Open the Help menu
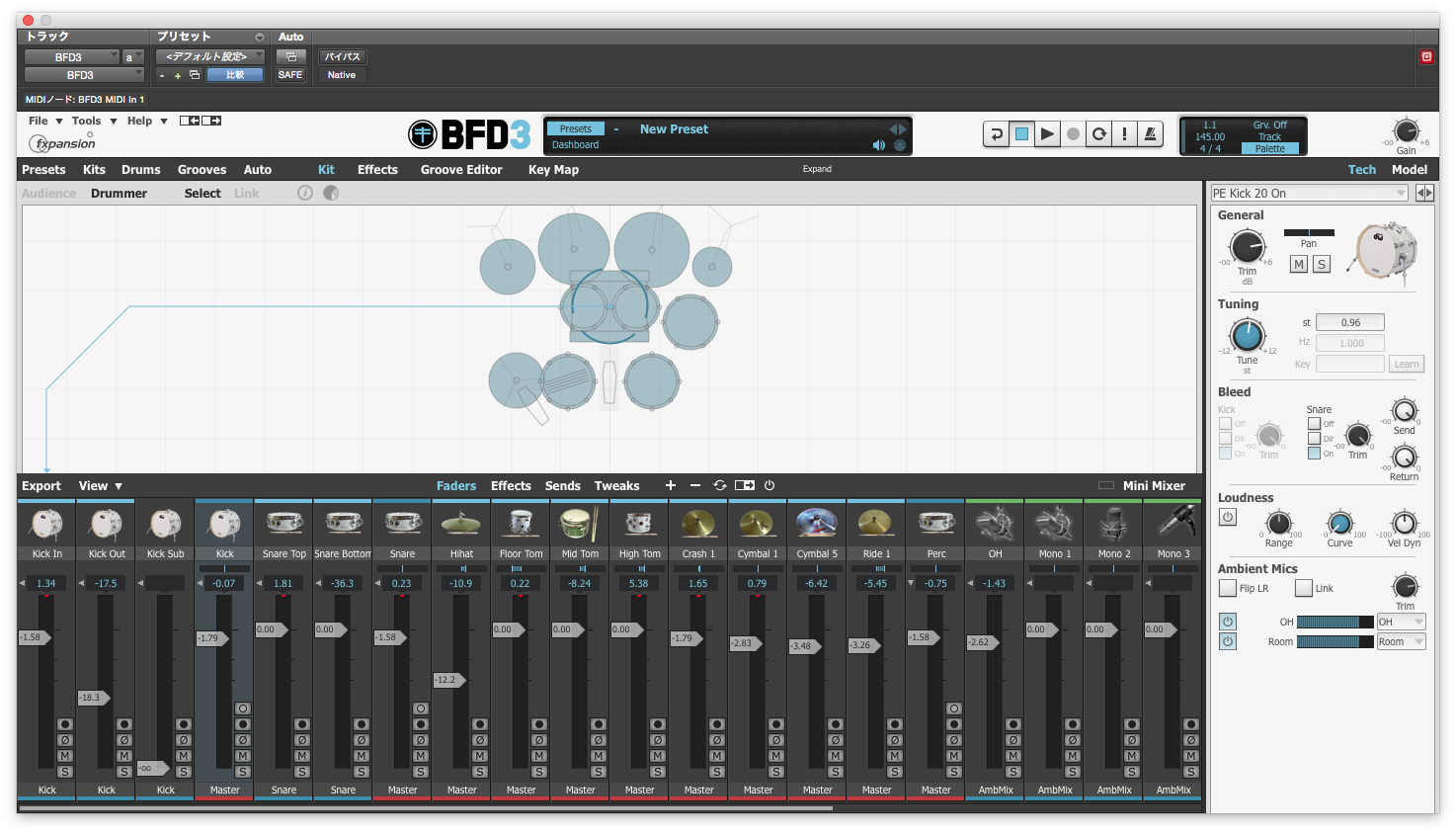Screen dimensions: 1456x834 [x=147, y=121]
